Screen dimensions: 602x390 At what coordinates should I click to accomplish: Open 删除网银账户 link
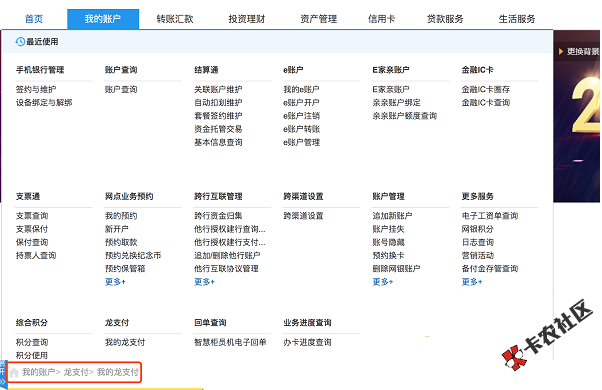pos(397,268)
